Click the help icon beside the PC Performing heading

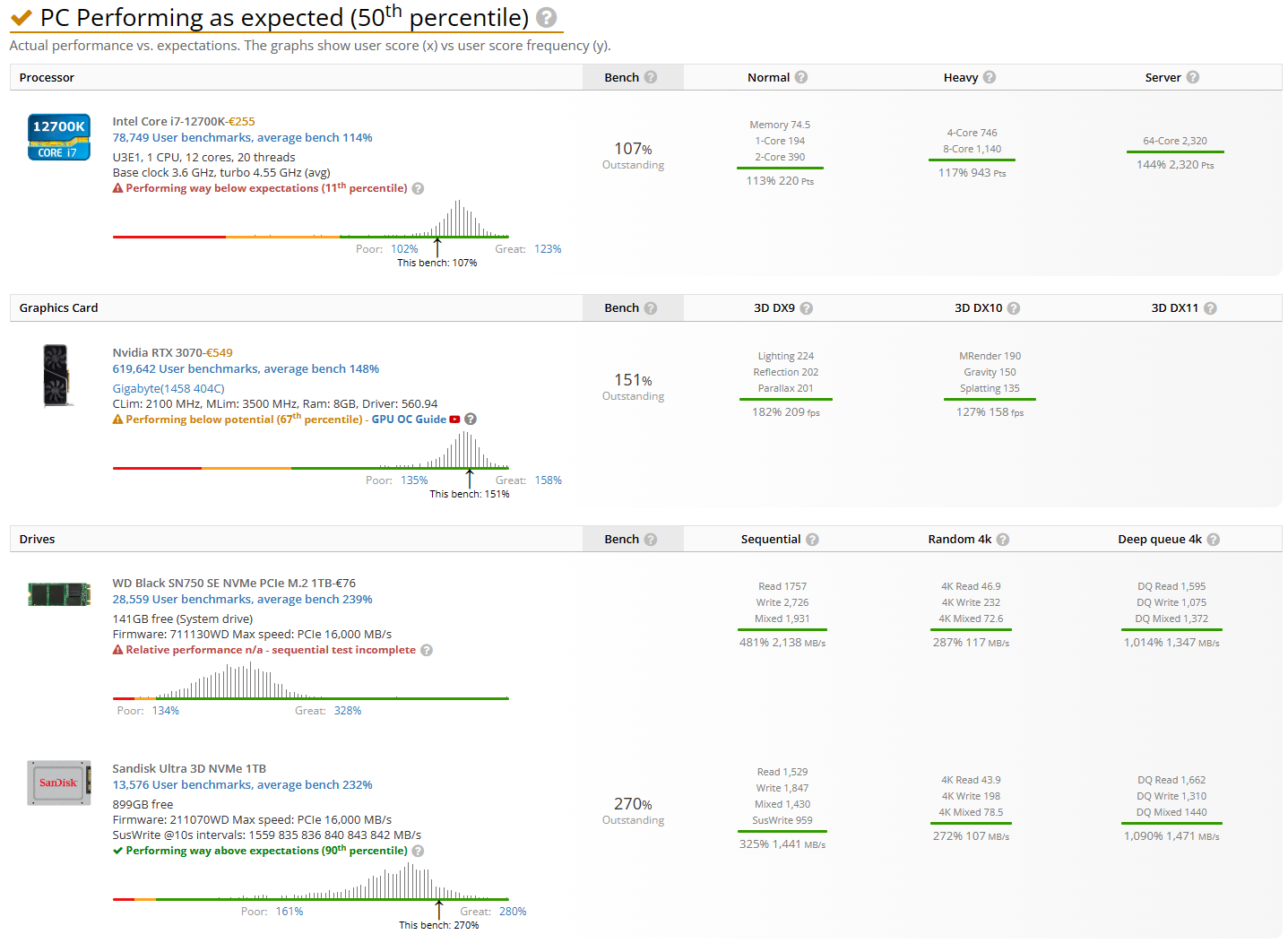click(546, 17)
